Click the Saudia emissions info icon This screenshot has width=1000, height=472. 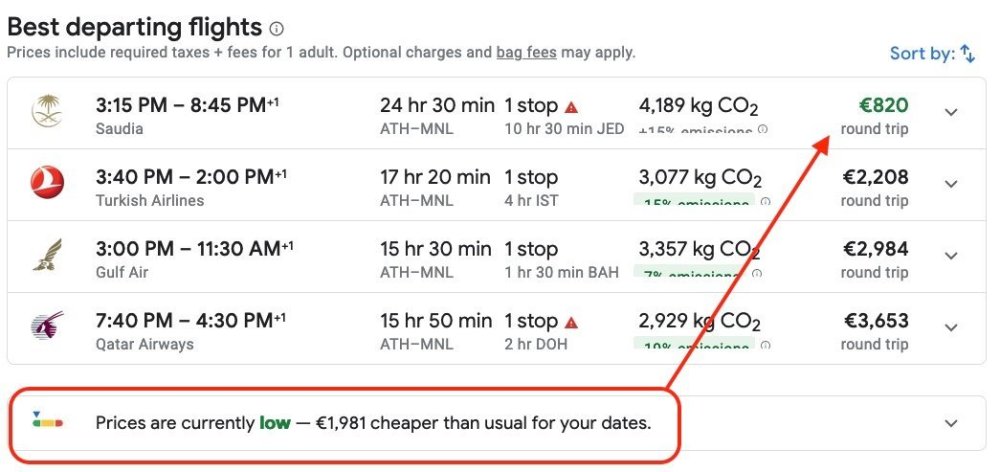(762, 130)
